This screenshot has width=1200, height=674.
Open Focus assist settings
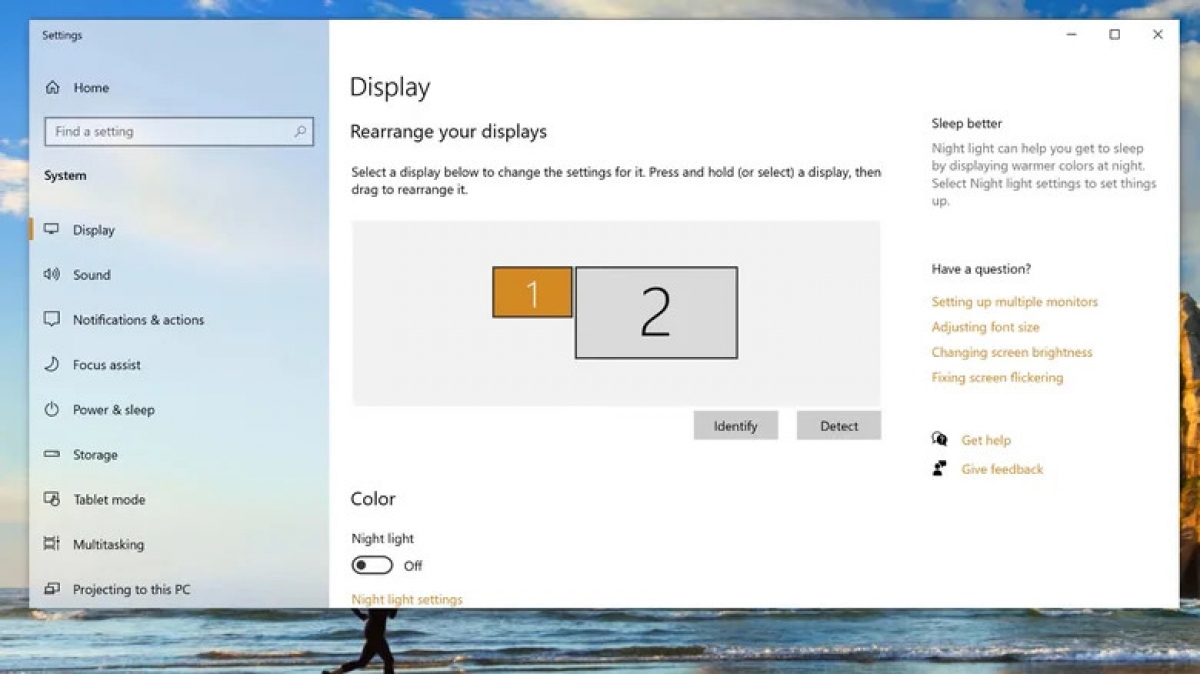[105, 364]
